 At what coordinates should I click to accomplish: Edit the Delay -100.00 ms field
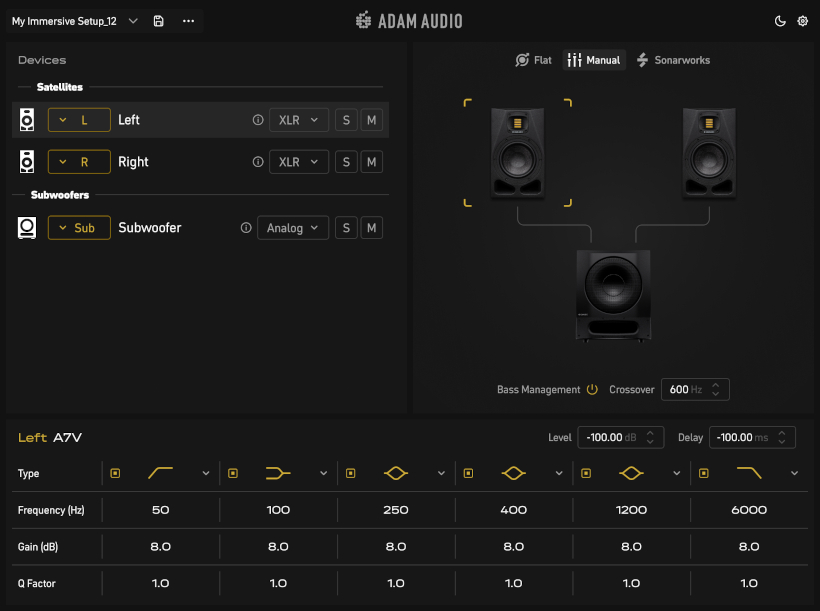[x=752, y=437]
